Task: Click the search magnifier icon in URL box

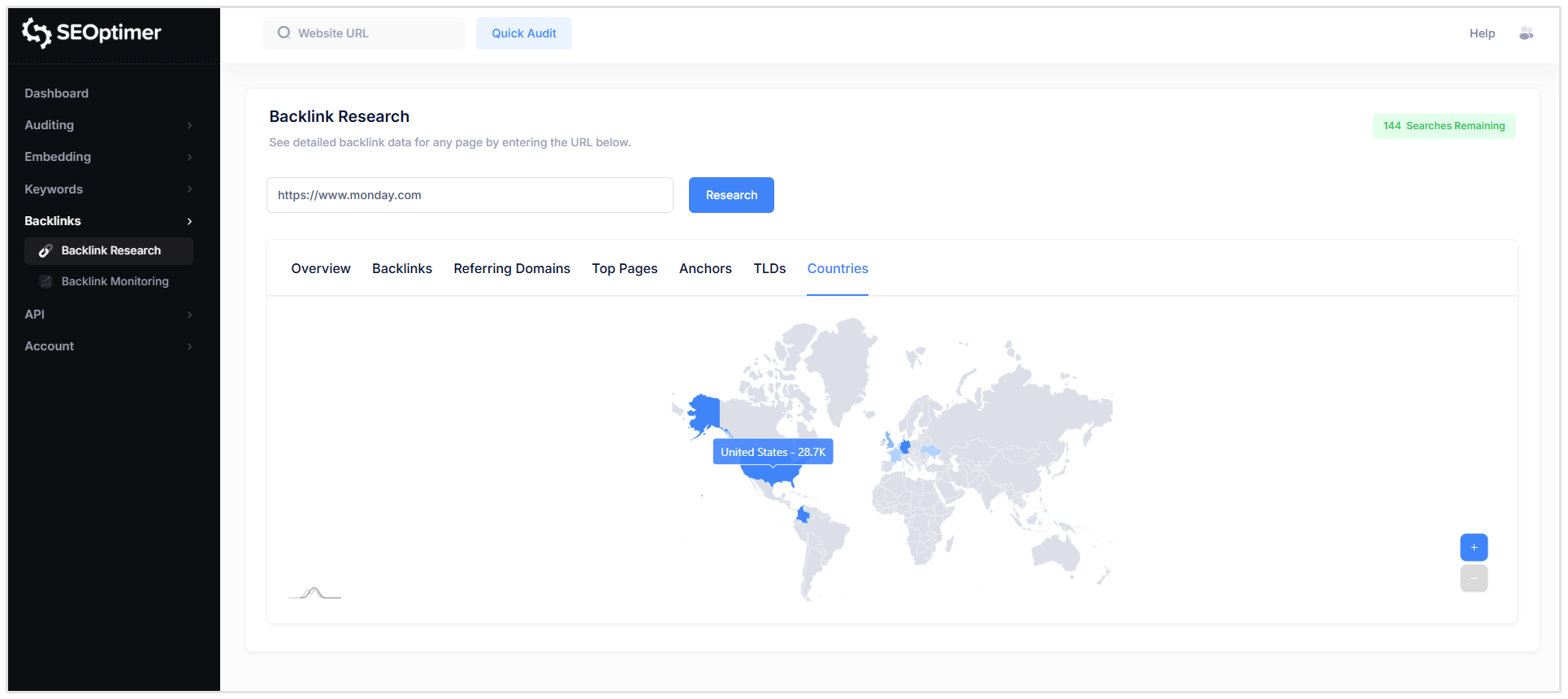Action: tap(284, 33)
